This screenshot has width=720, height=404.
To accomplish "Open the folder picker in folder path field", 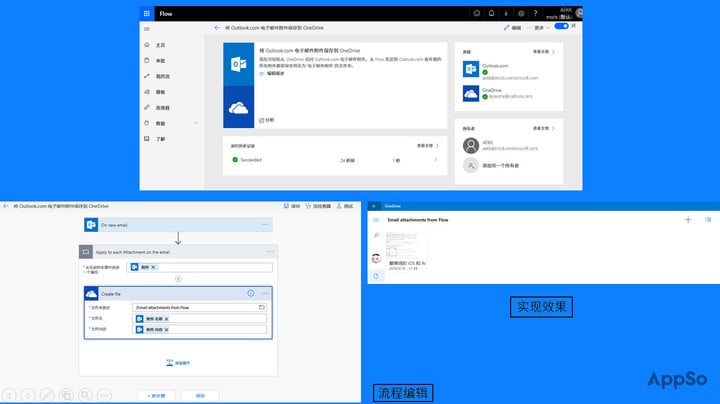I will (x=262, y=307).
